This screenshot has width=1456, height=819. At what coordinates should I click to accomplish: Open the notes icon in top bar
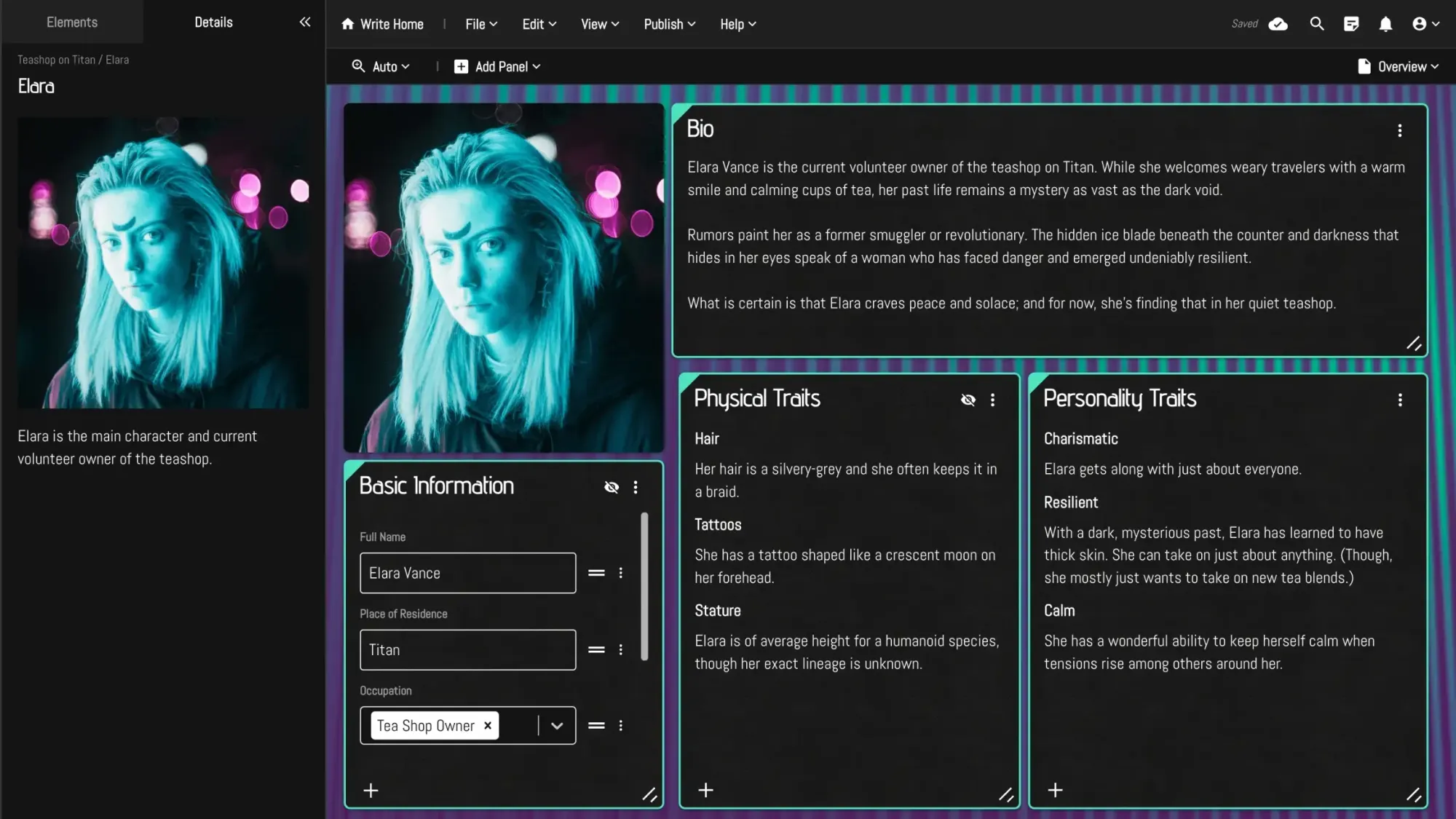(x=1351, y=24)
